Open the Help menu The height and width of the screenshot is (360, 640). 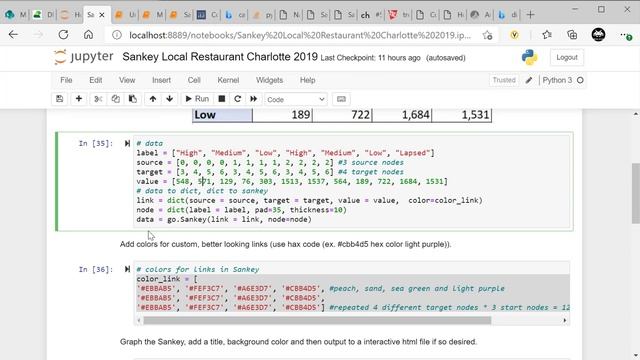(x=307, y=80)
